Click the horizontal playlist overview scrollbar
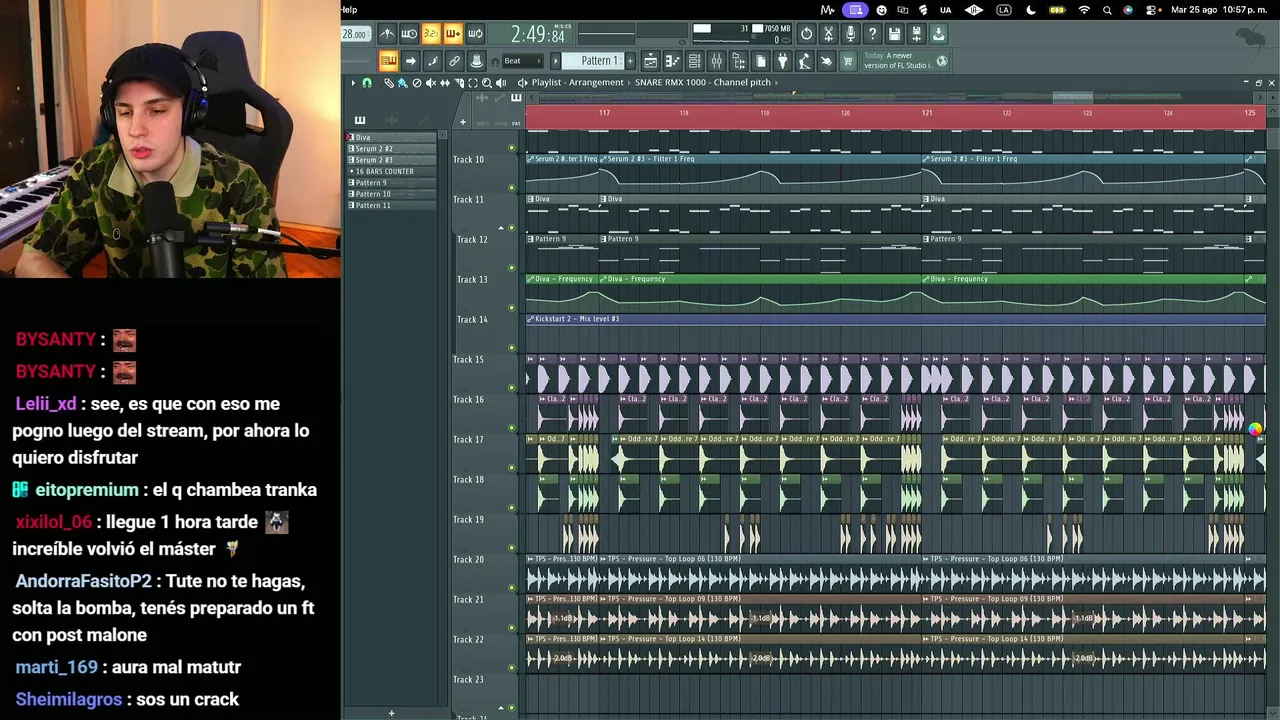This screenshot has height=720, width=1280. point(896,97)
